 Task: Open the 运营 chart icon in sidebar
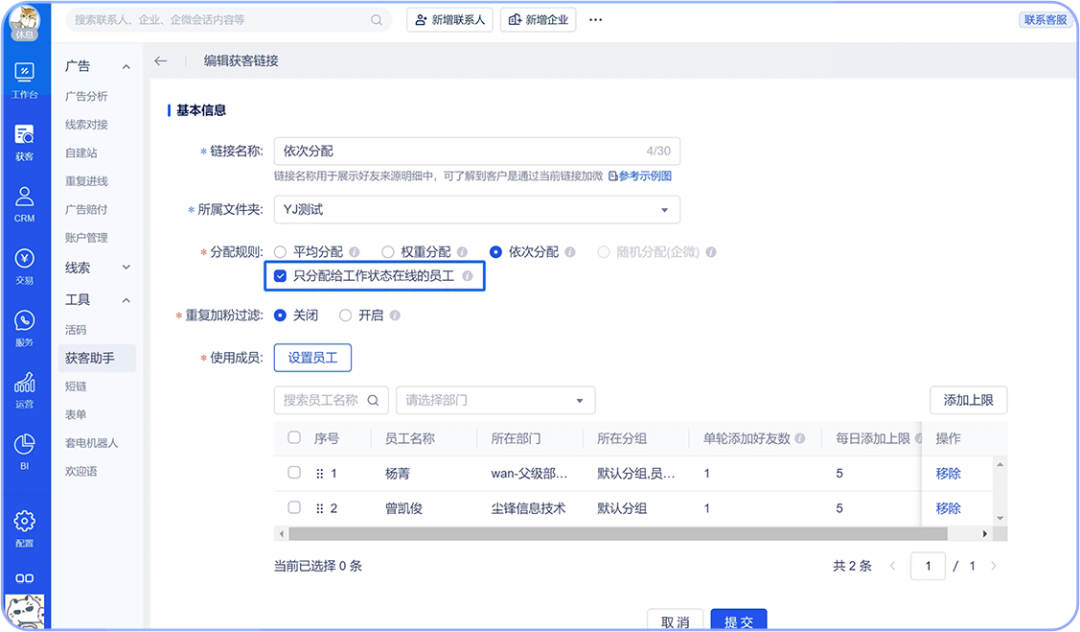point(24,390)
